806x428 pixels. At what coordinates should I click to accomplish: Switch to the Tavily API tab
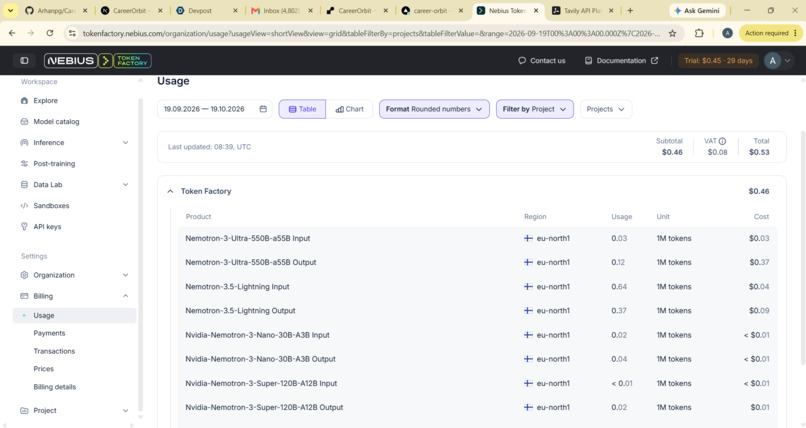582,10
